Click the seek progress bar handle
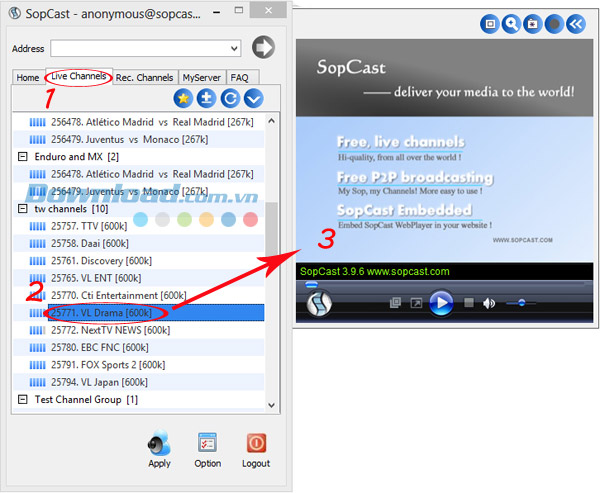Screen dimensions: 600x493 coord(311,284)
